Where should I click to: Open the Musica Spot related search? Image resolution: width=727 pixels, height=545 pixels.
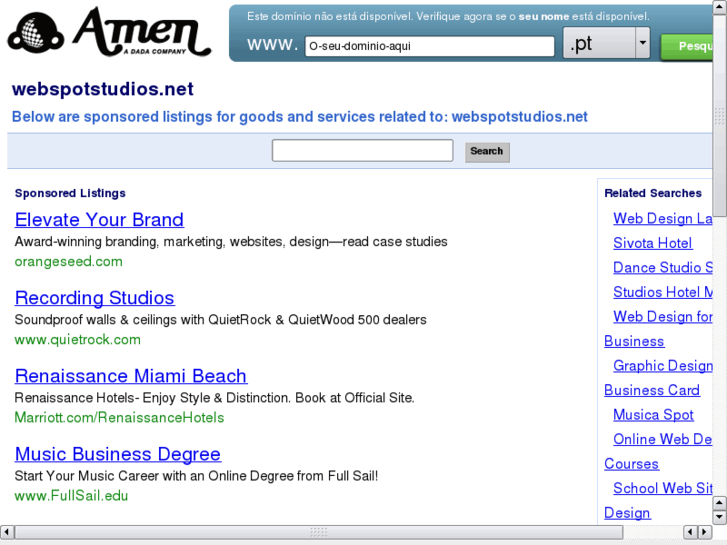click(x=653, y=415)
